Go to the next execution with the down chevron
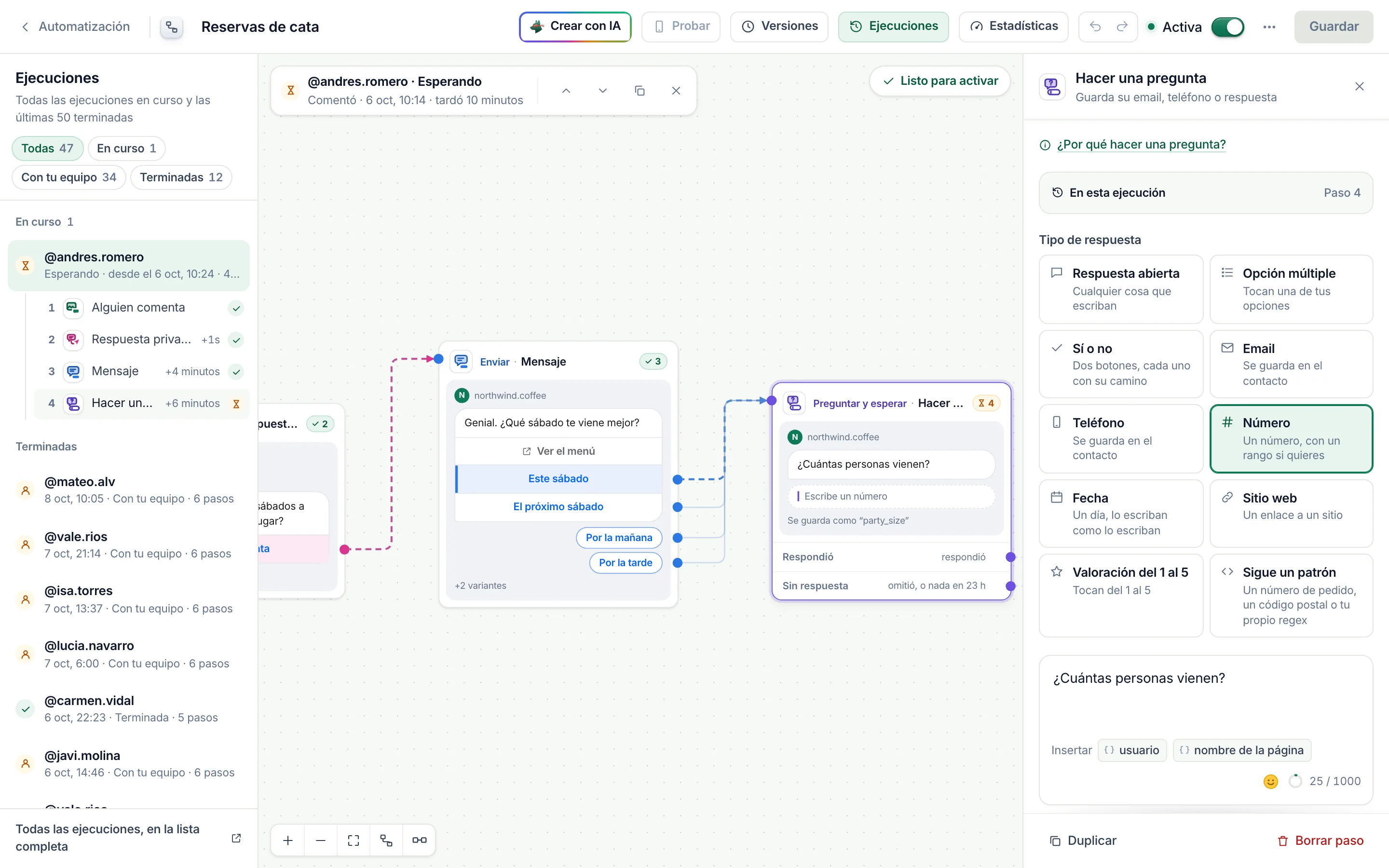Screen dimensions: 1389x868 603,91
